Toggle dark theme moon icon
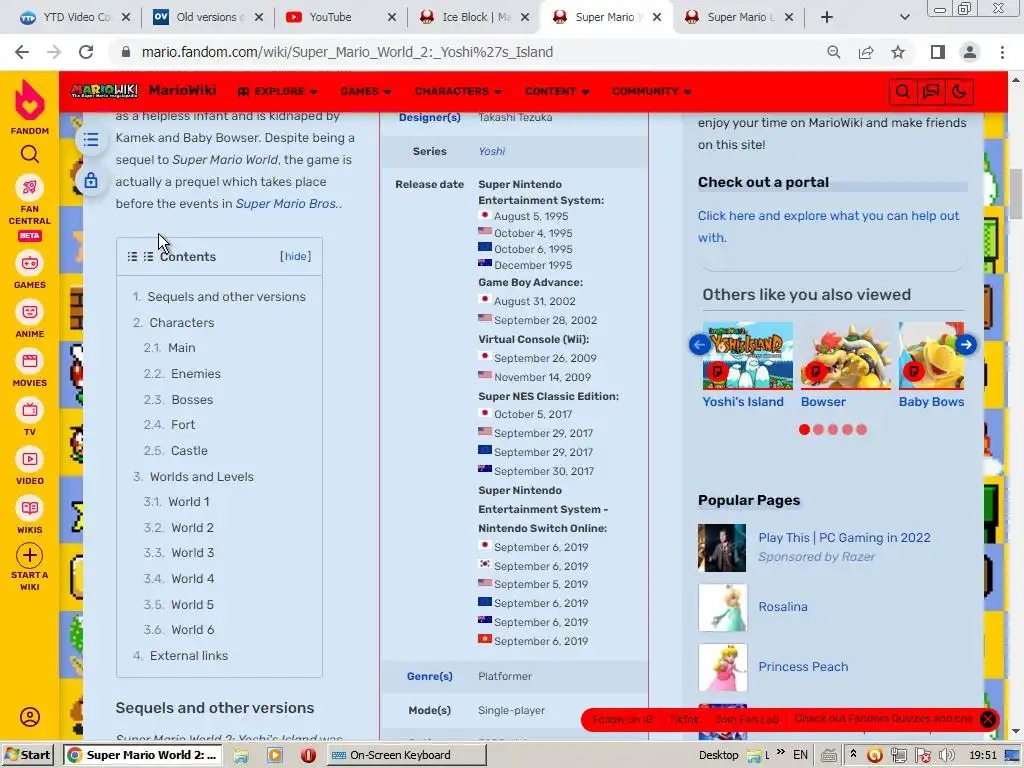The image size is (1024, 768). tap(959, 92)
